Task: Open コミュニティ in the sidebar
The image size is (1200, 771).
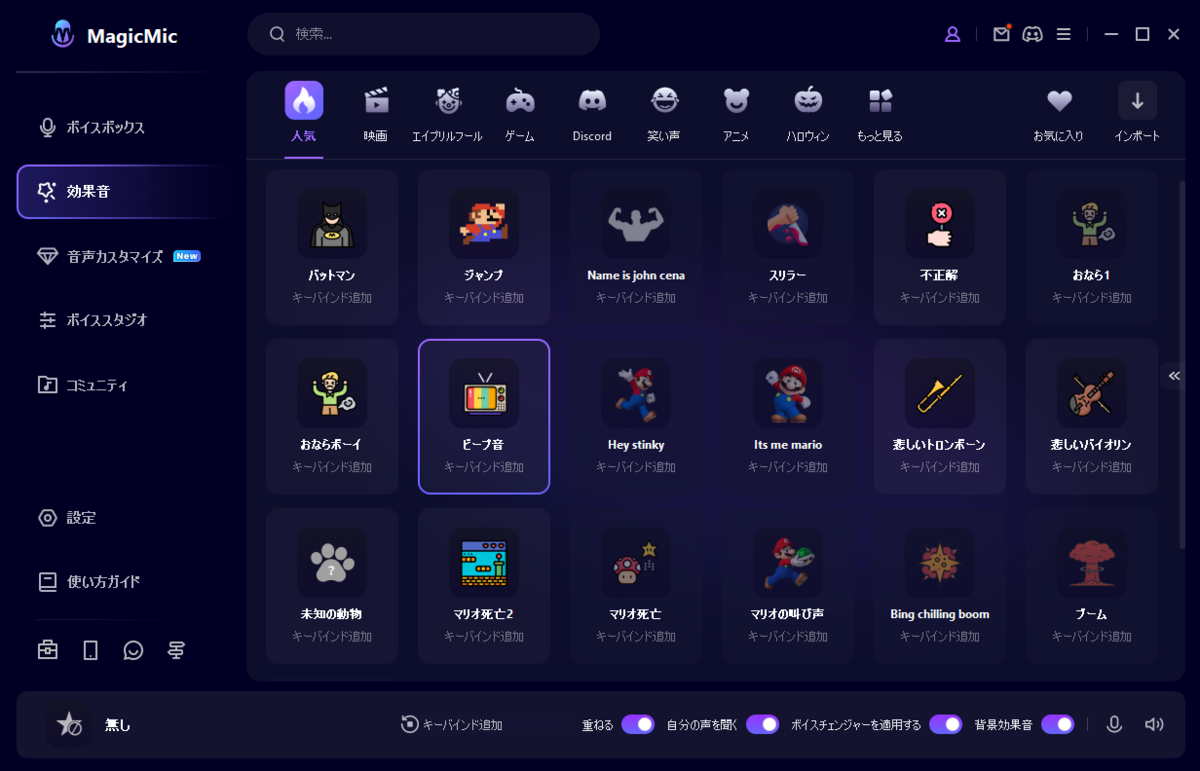Action: pos(117,385)
